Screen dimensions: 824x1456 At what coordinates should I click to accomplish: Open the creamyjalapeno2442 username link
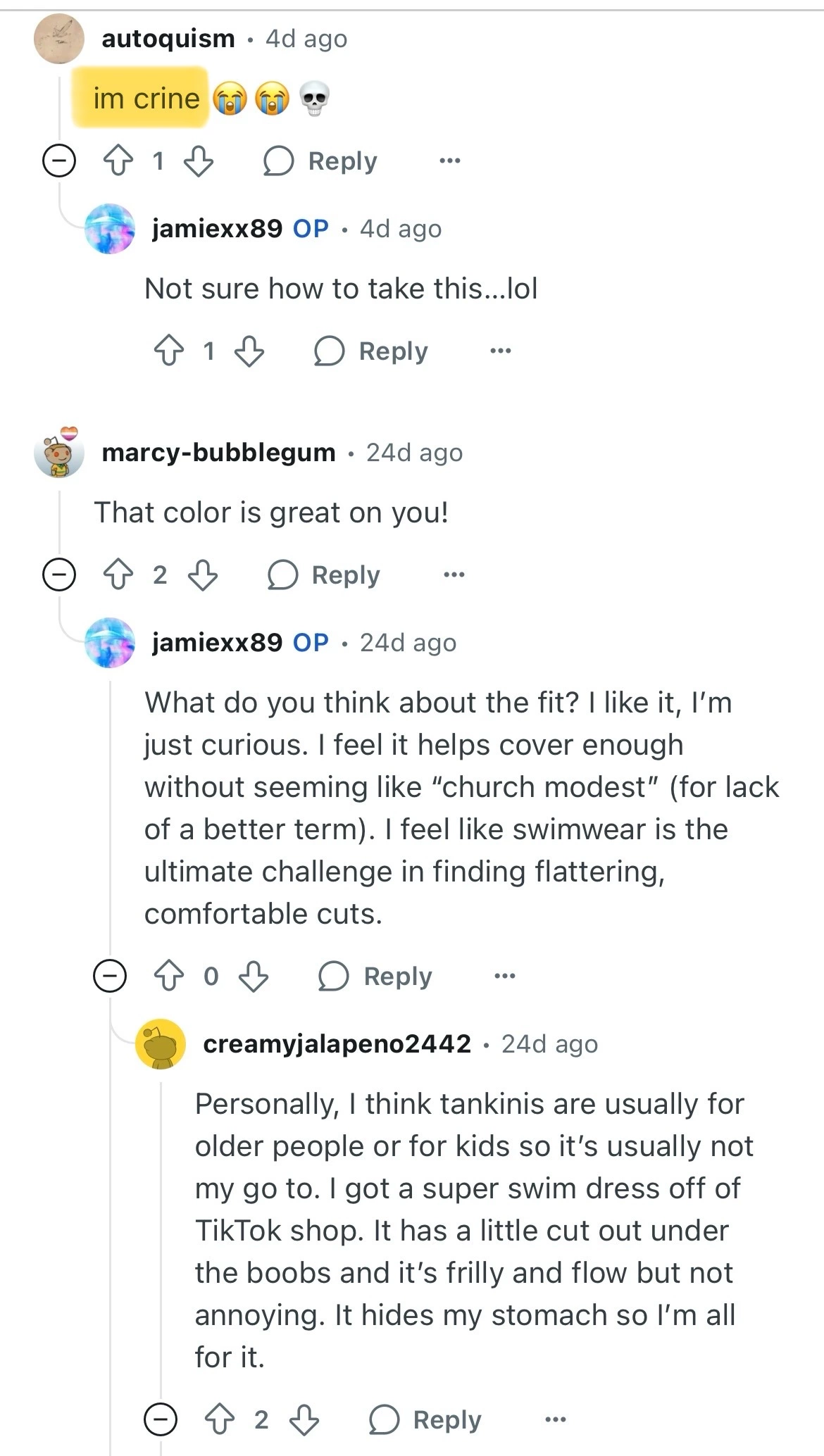click(337, 1044)
